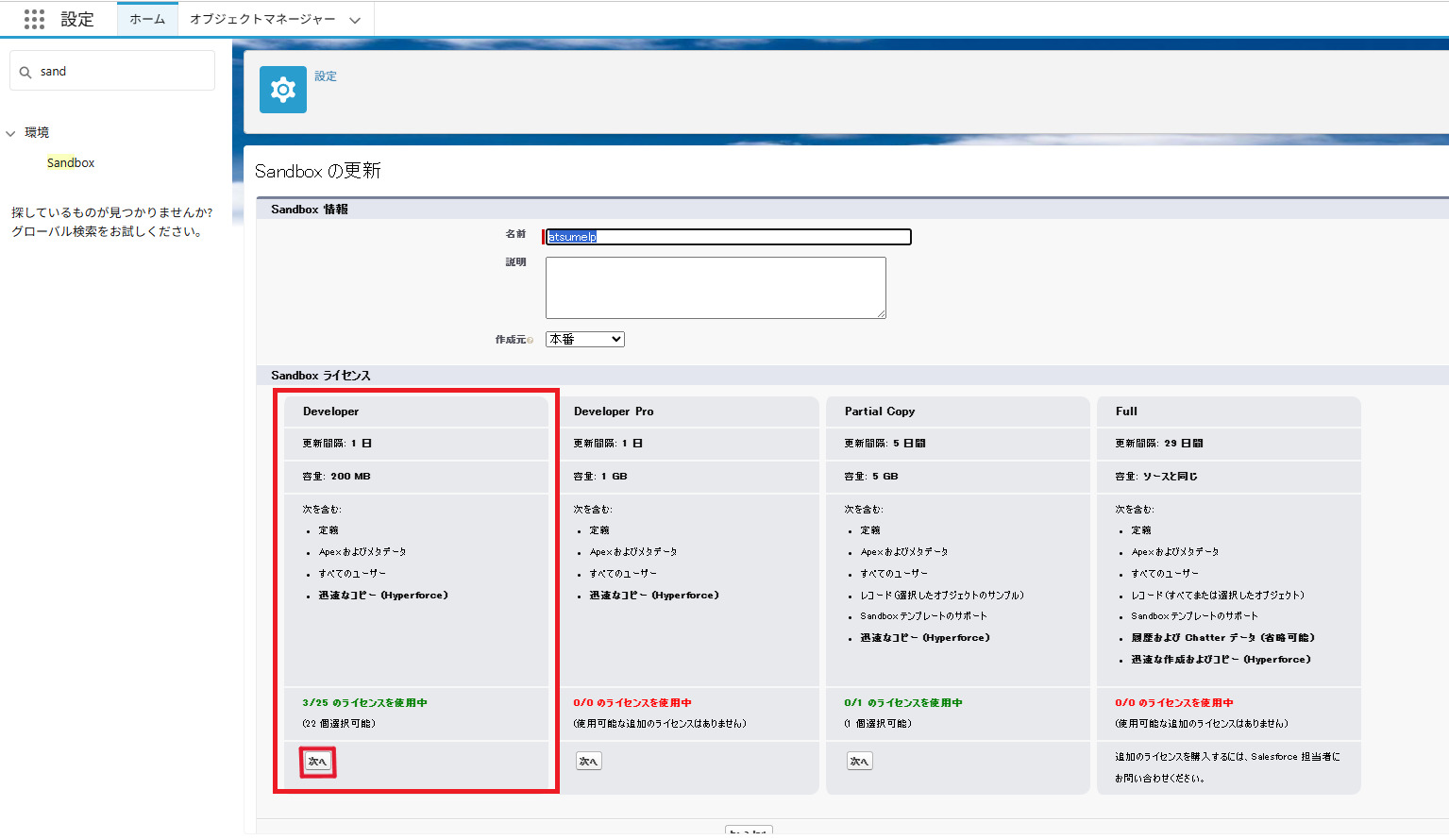Click the partially visible button at page bottom
Viewport: 1449px width, 840px height.
coord(749,831)
